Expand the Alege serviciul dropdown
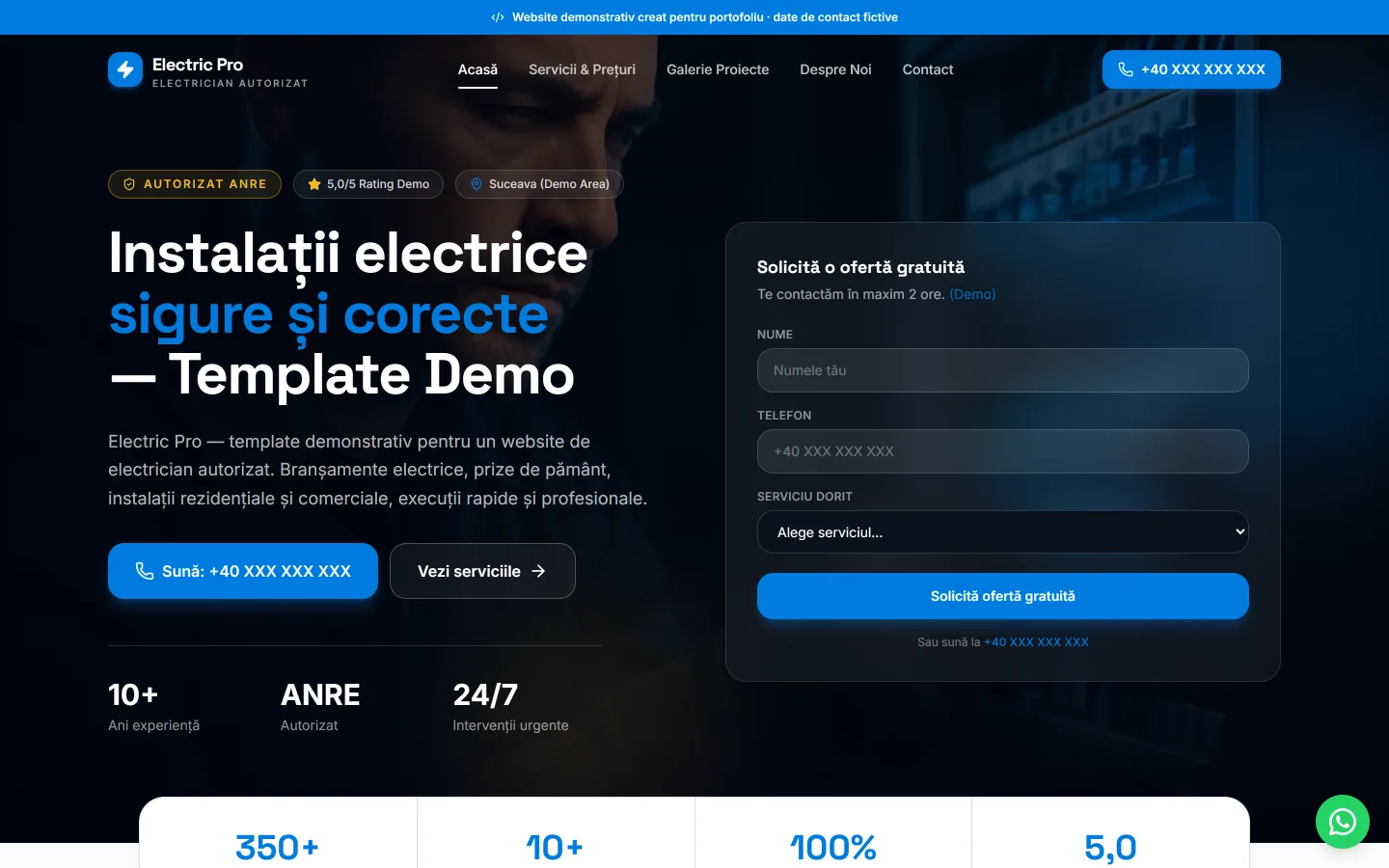 pos(1003,532)
